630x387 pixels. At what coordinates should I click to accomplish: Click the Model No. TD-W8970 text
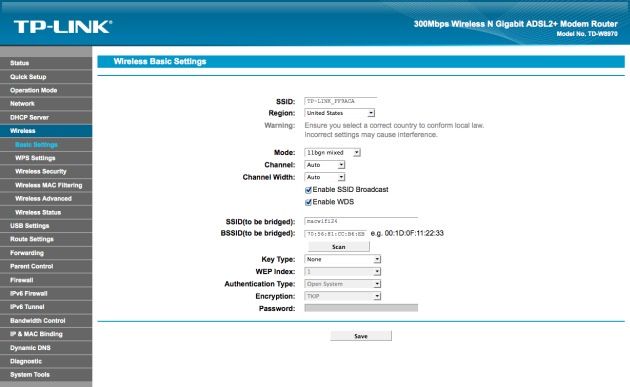click(587, 34)
